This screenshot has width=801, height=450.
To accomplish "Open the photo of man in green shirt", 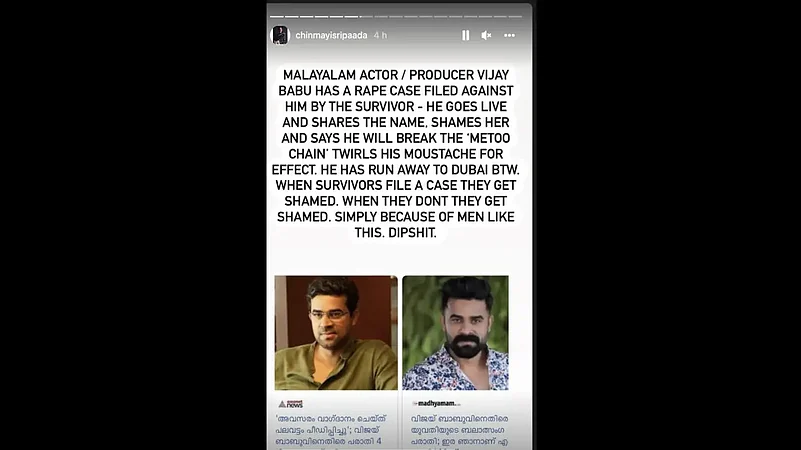I will click(x=336, y=333).
